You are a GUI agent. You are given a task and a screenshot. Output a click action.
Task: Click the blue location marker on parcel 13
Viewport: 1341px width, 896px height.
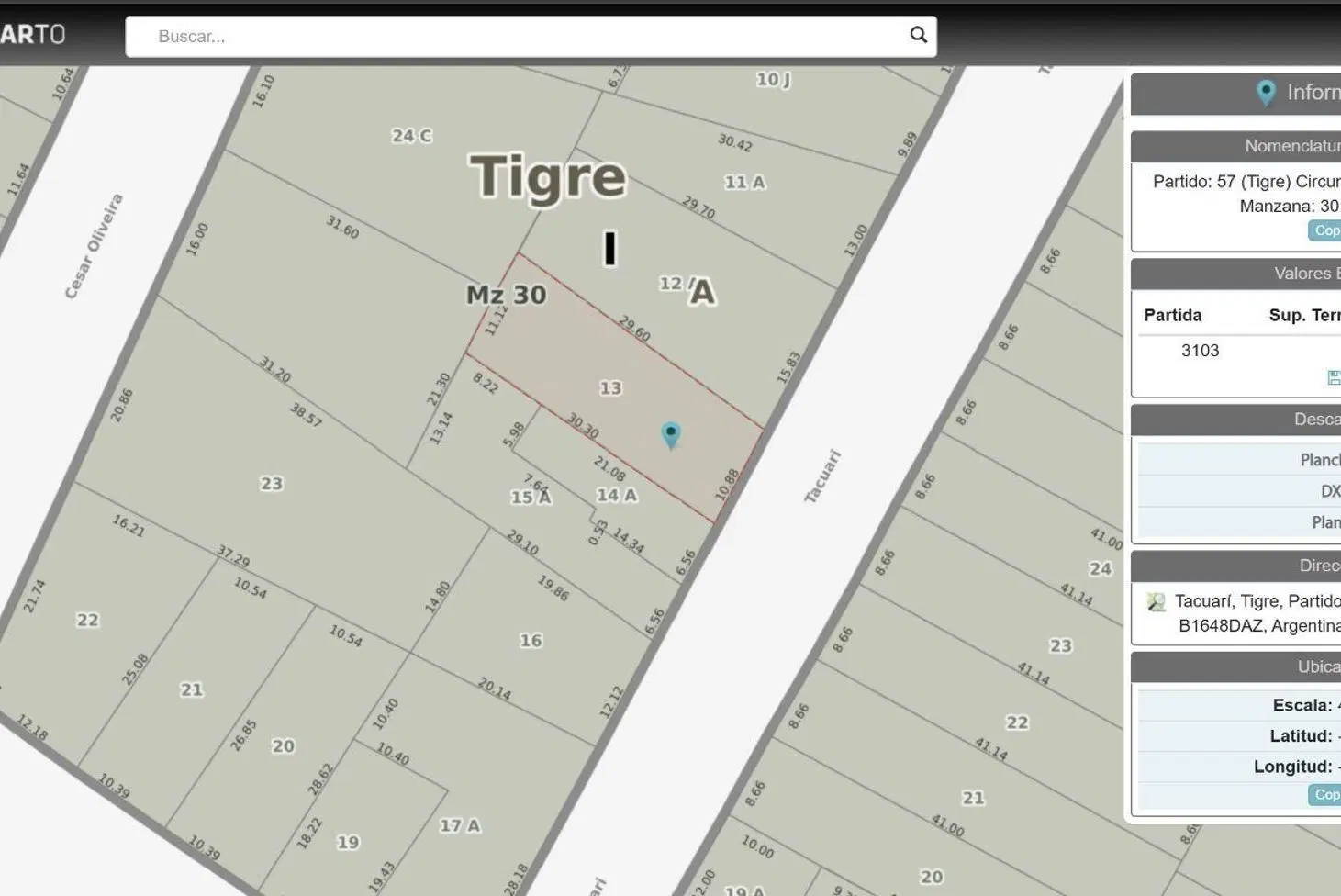(671, 435)
